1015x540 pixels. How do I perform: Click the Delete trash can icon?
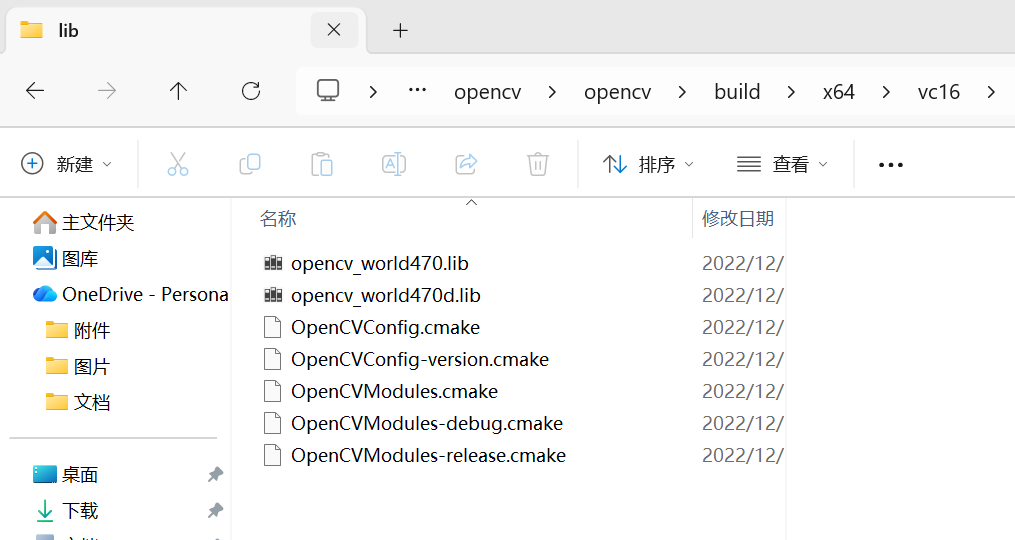(538, 164)
